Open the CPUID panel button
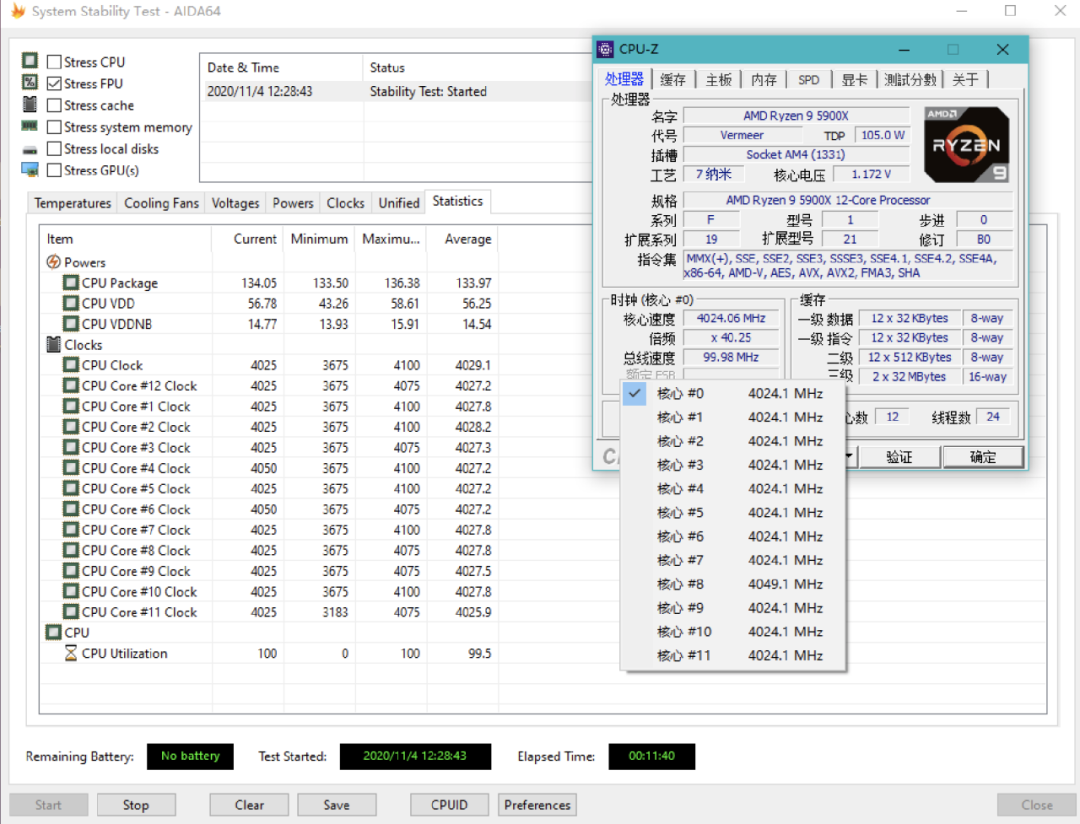Image resolution: width=1080 pixels, height=824 pixels. (449, 805)
